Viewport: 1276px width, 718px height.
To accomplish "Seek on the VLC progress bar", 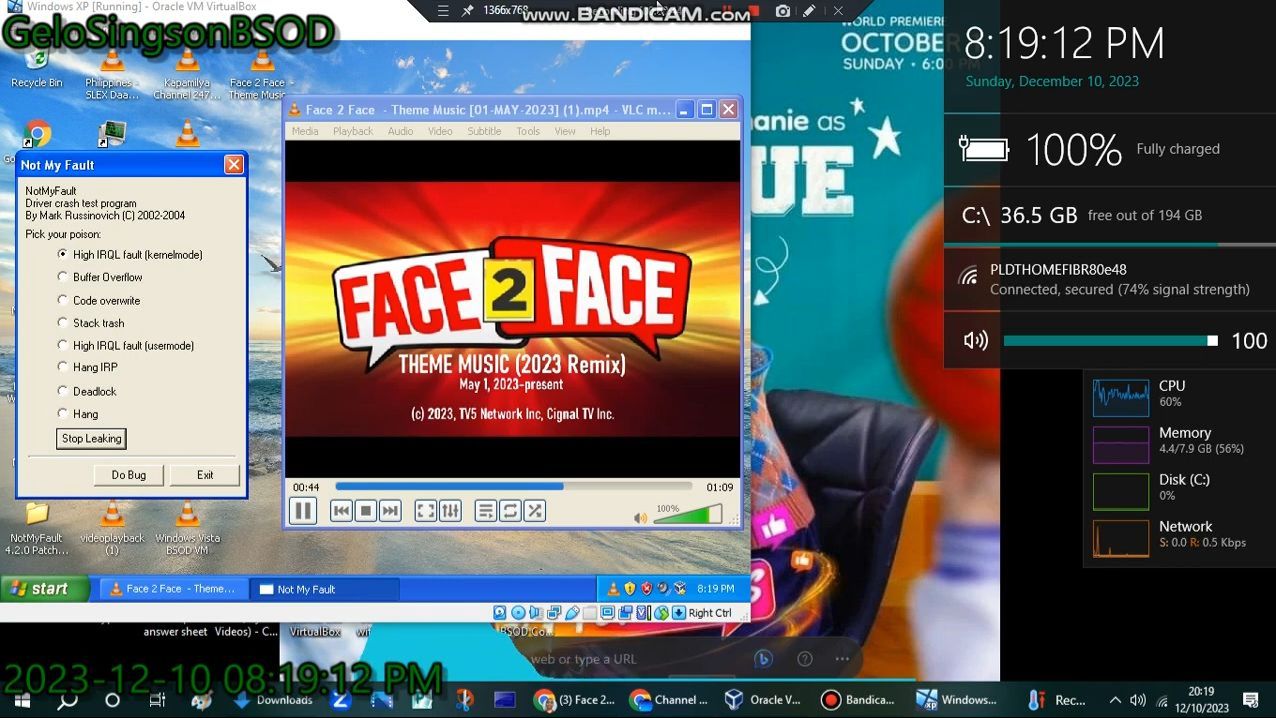I will 516,487.
